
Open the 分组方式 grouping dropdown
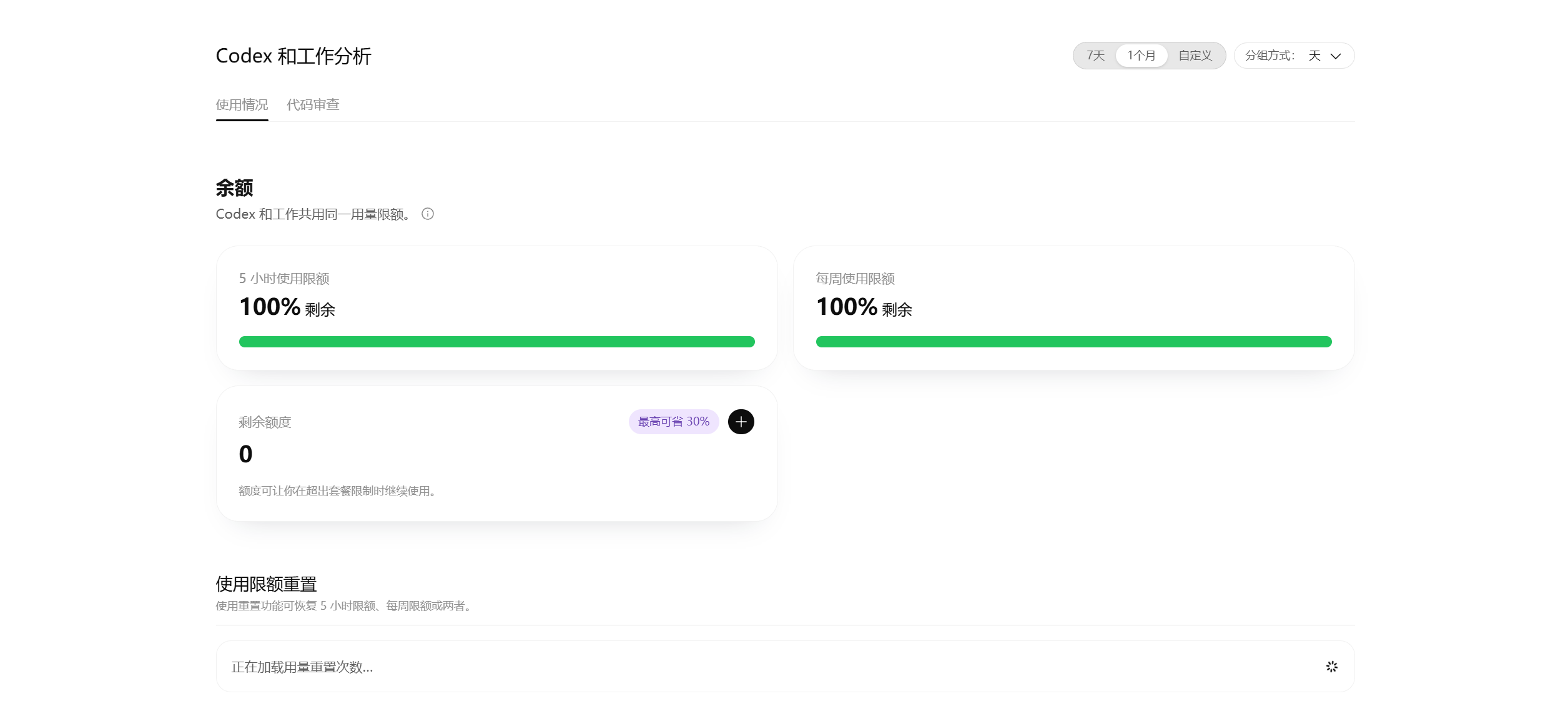click(1294, 56)
